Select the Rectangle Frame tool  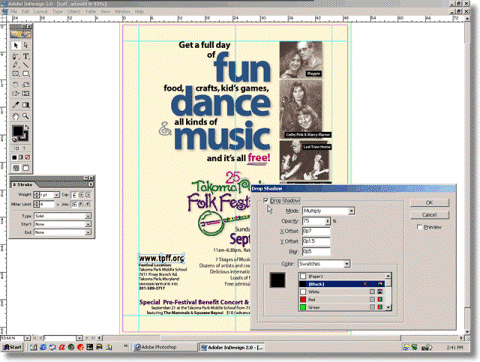point(16,74)
